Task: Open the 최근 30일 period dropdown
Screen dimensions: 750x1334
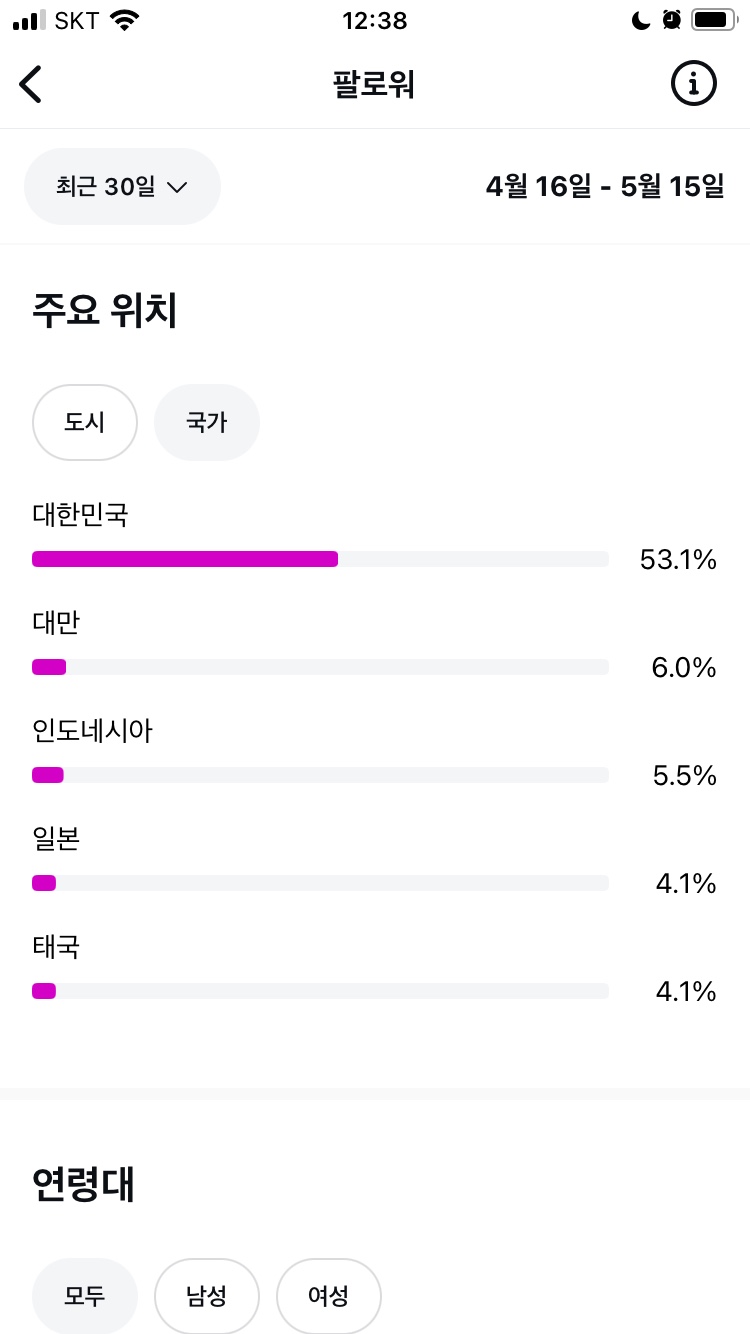Action: tap(122, 187)
